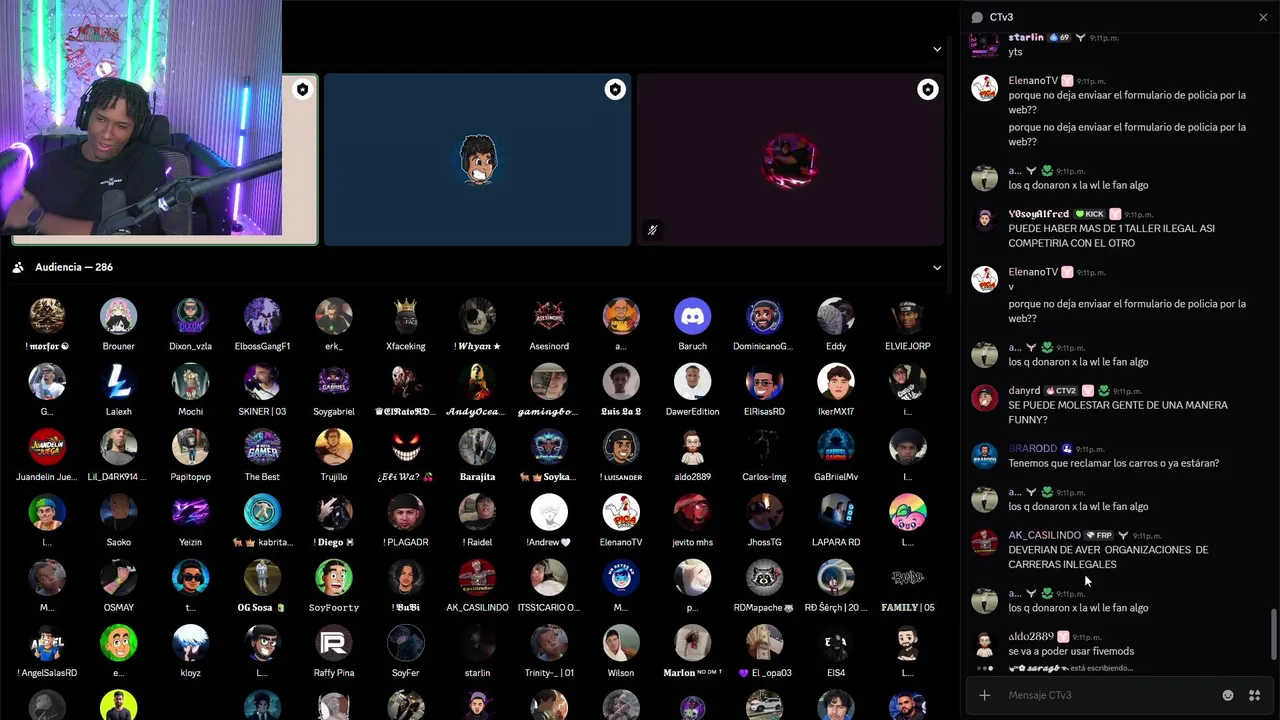Click the moderator badge on left speaker tile
This screenshot has width=1280, height=720.
302,90
